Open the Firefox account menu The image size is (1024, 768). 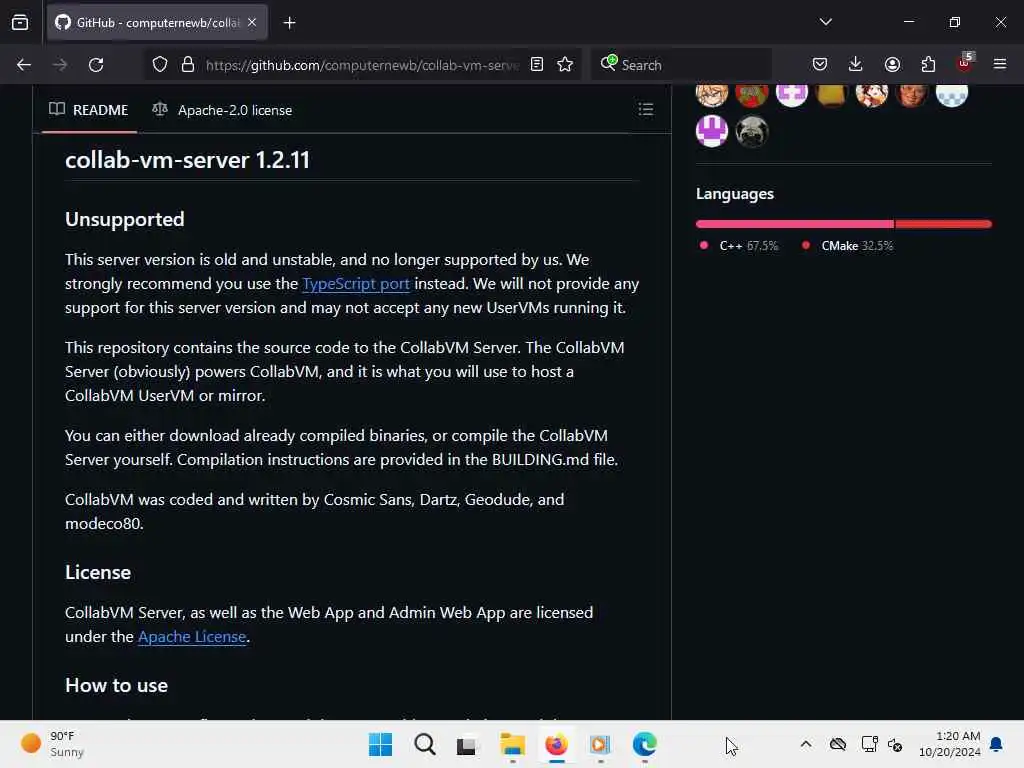pos(892,64)
